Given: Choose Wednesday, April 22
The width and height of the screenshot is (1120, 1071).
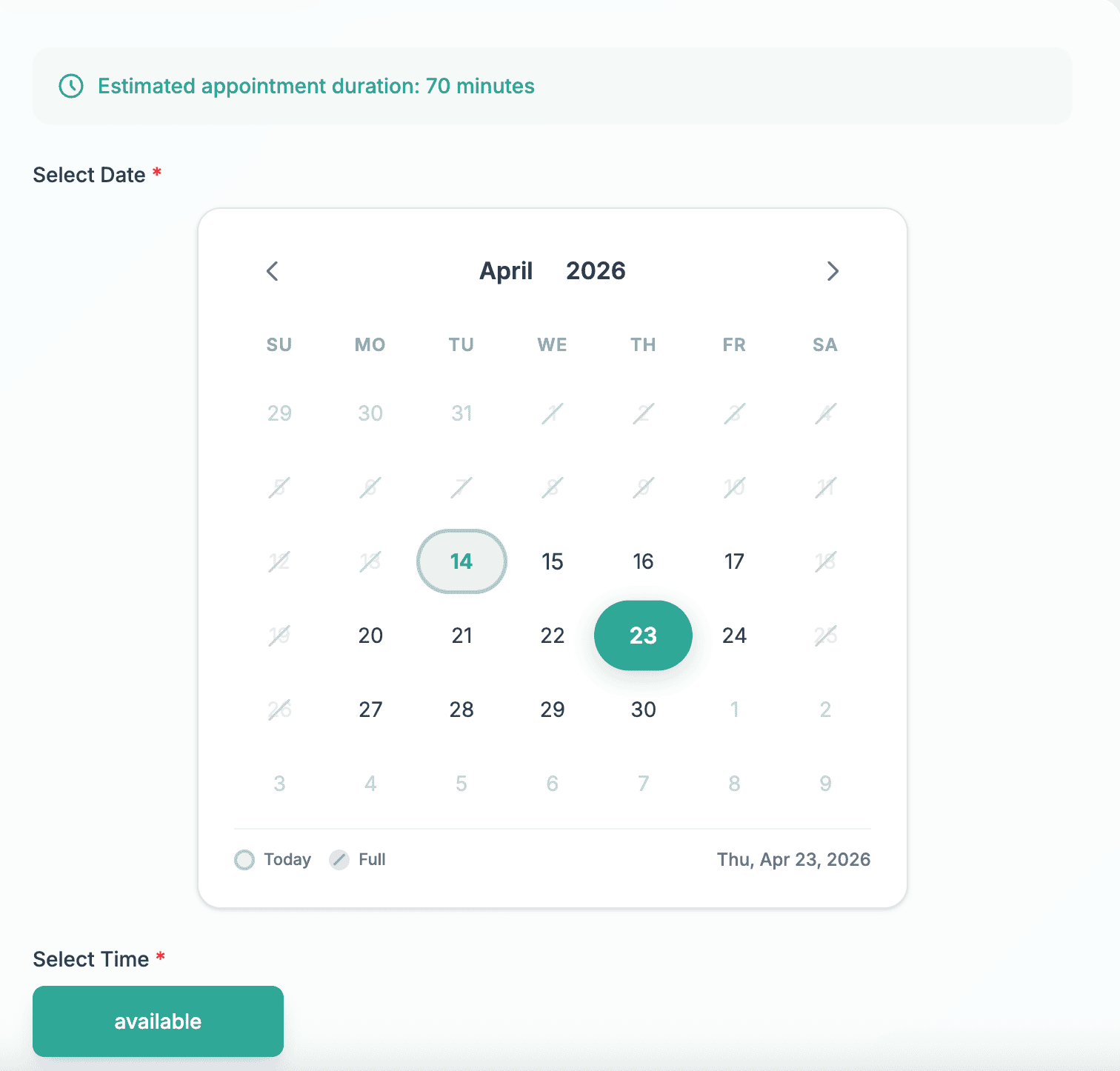Looking at the screenshot, I should pyautogui.click(x=553, y=635).
